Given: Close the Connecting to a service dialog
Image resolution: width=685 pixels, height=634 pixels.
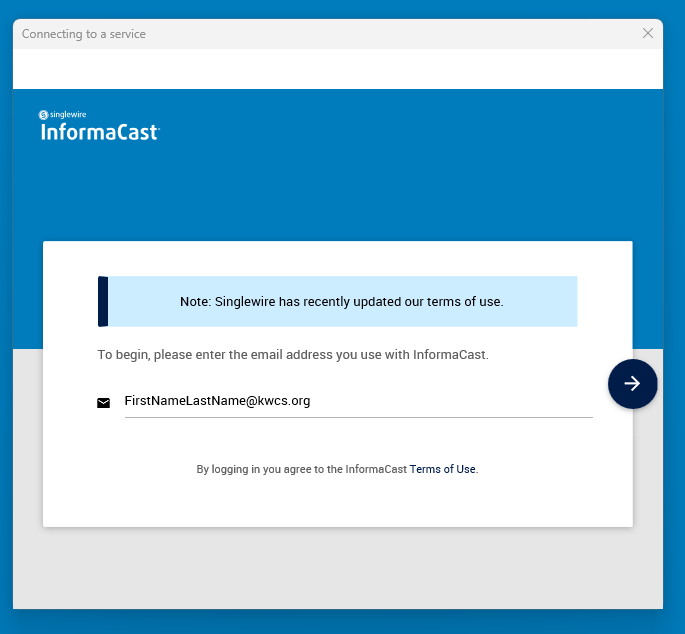Looking at the screenshot, I should [648, 33].
